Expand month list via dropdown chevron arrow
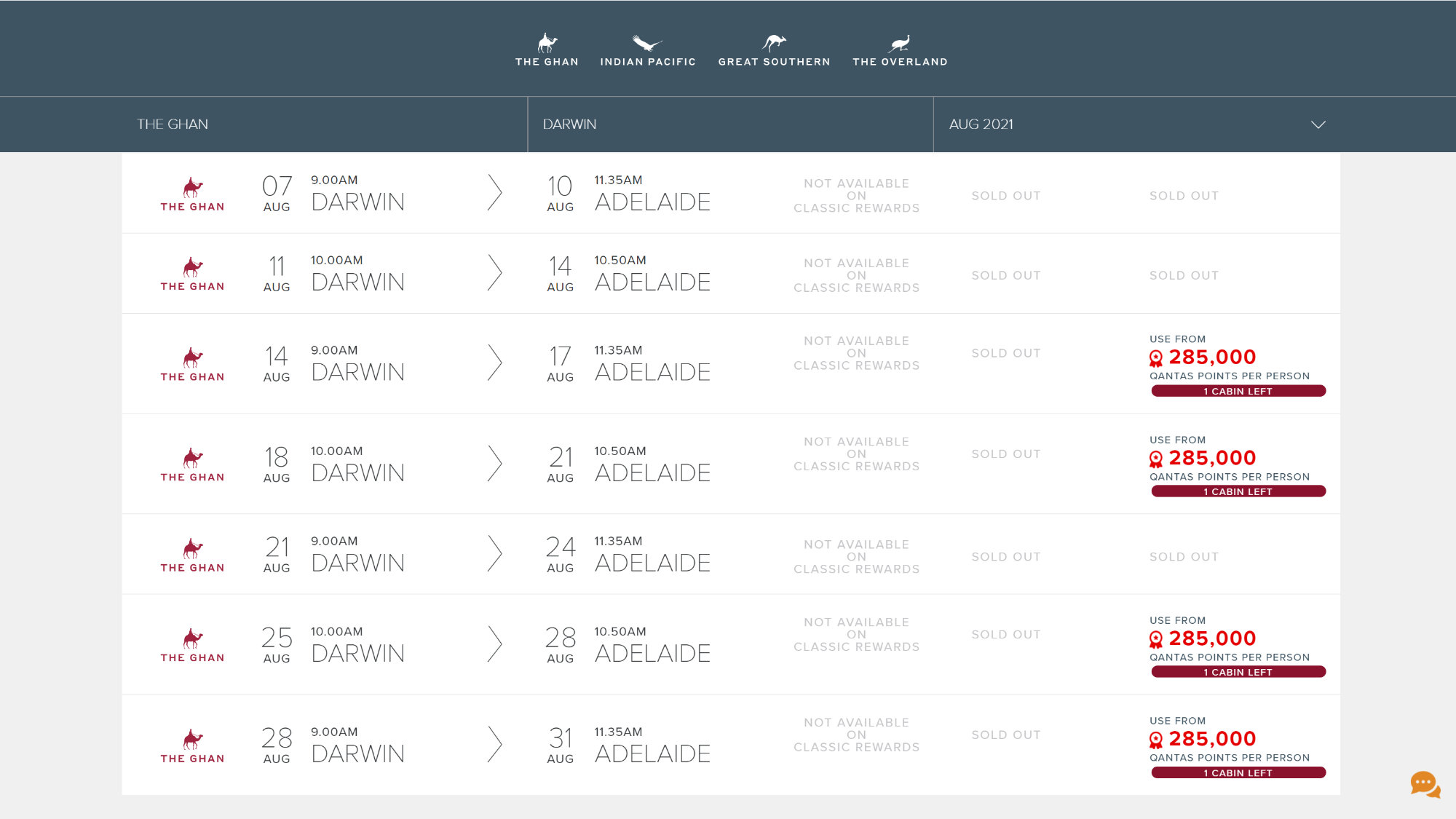Image resolution: width=1456 pixels, height=819 pixels. point(1318,124)
